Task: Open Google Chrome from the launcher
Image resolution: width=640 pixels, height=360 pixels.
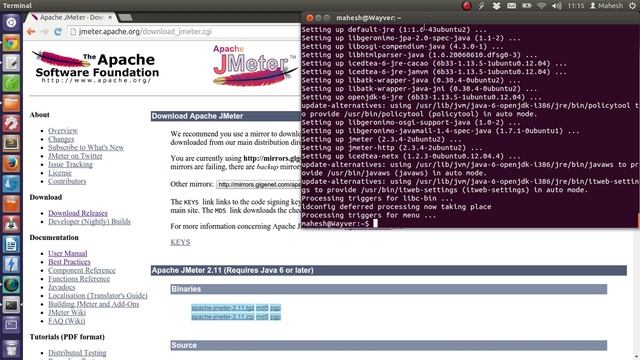Action: [11, 42]
